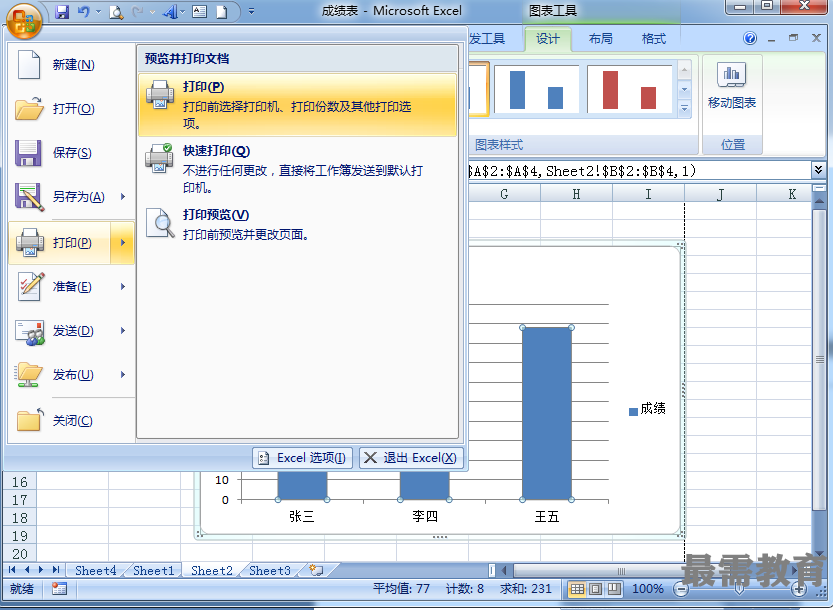
Task: Select 新建(N) in Office menu
Action: point(72,65)
